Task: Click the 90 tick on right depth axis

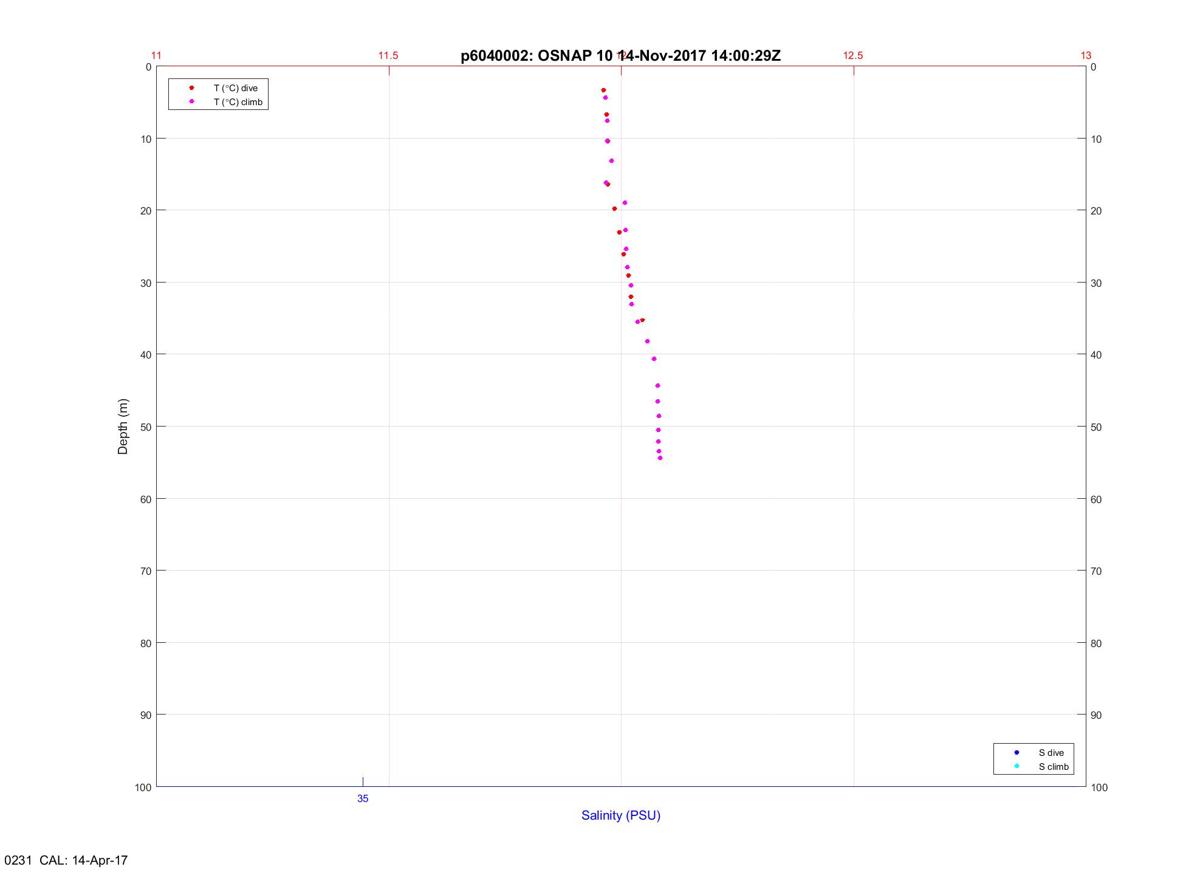Action: 1096,715
